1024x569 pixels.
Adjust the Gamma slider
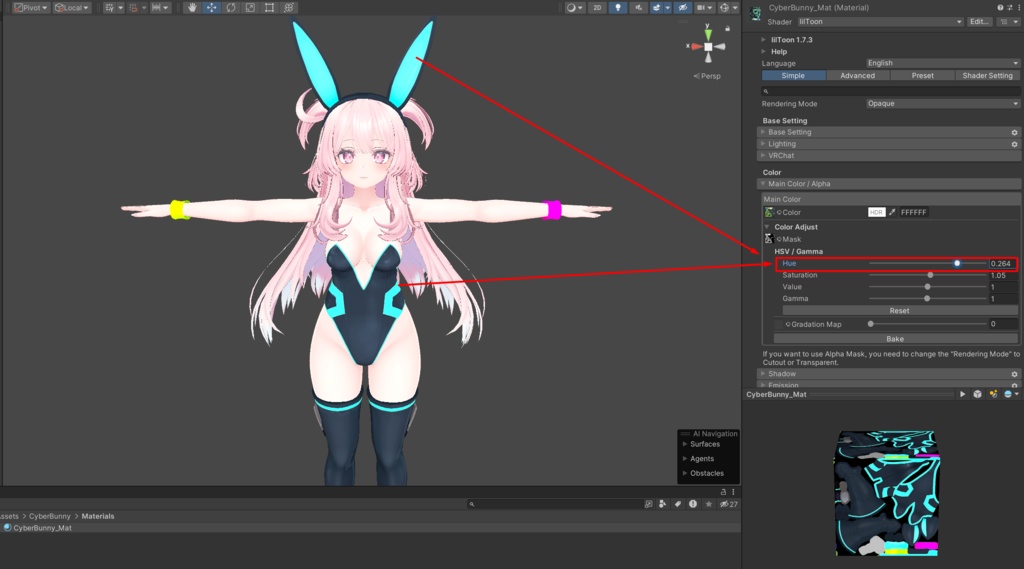click(927, 299)
